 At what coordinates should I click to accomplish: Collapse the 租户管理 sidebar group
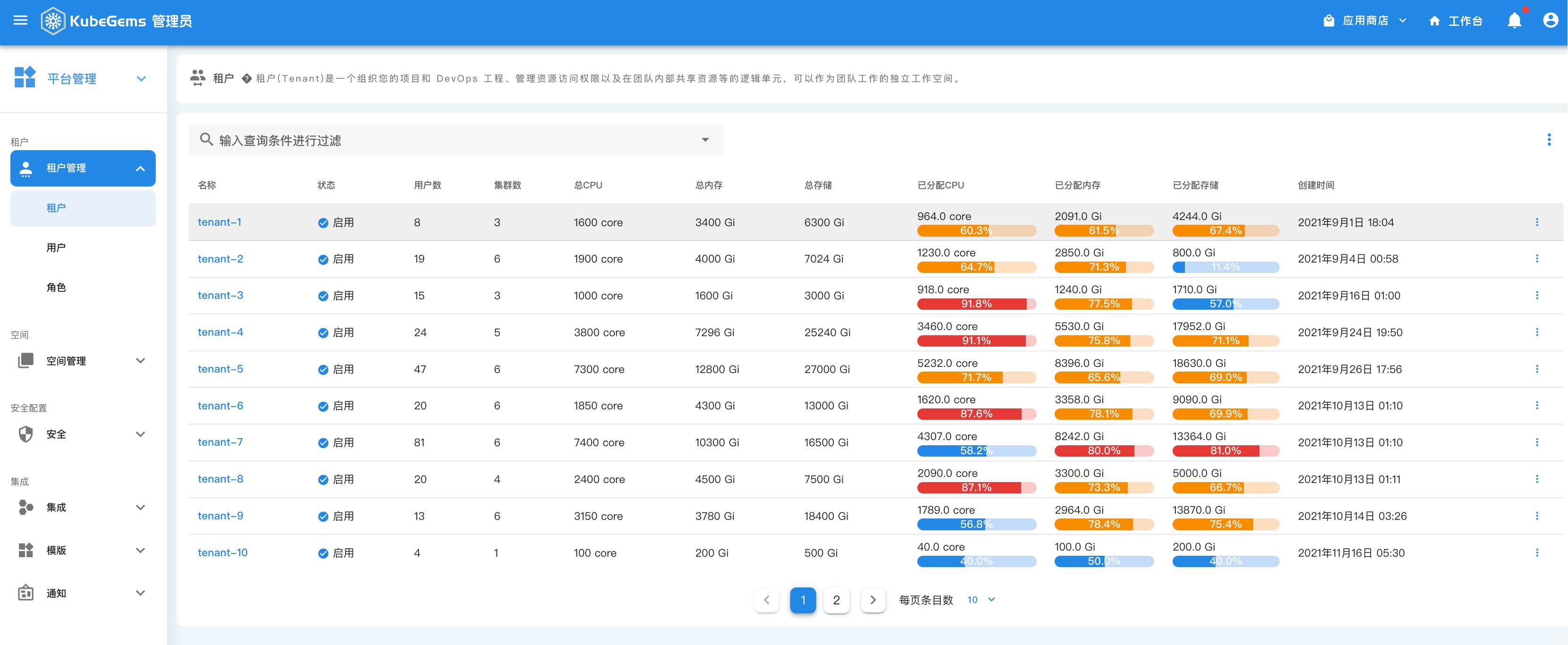141,168
